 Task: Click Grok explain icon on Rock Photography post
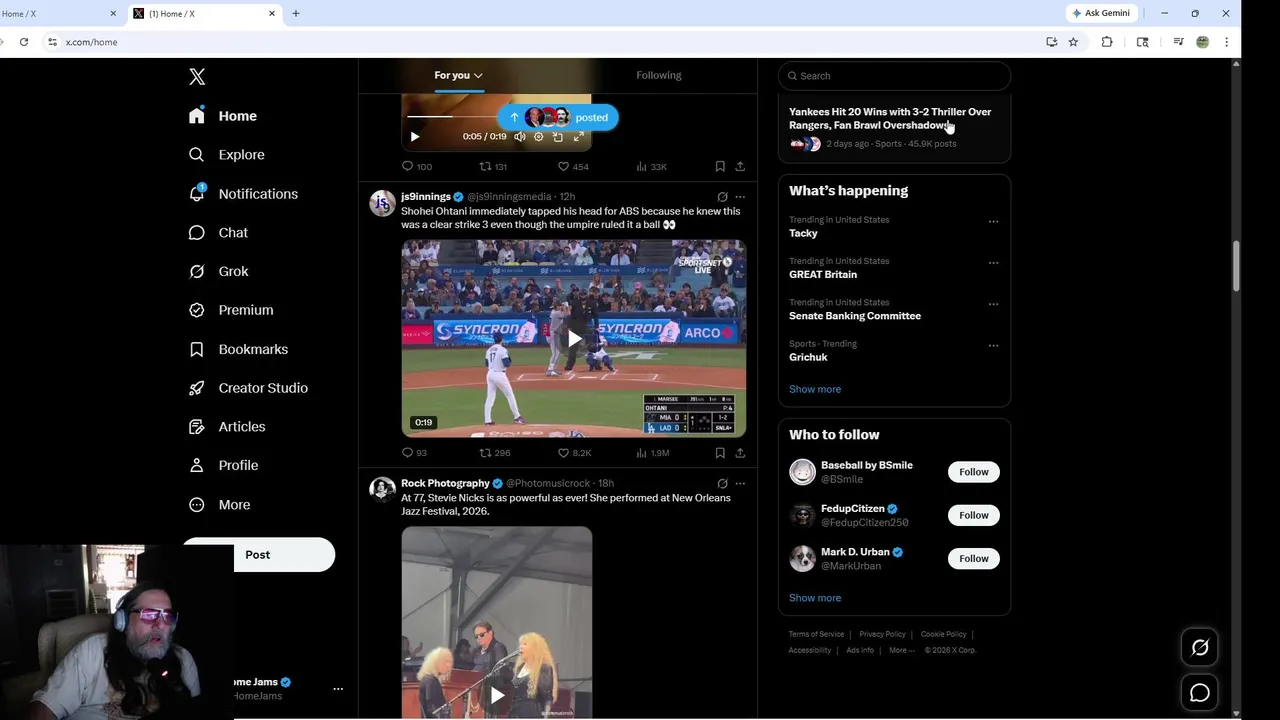(722, 484)
